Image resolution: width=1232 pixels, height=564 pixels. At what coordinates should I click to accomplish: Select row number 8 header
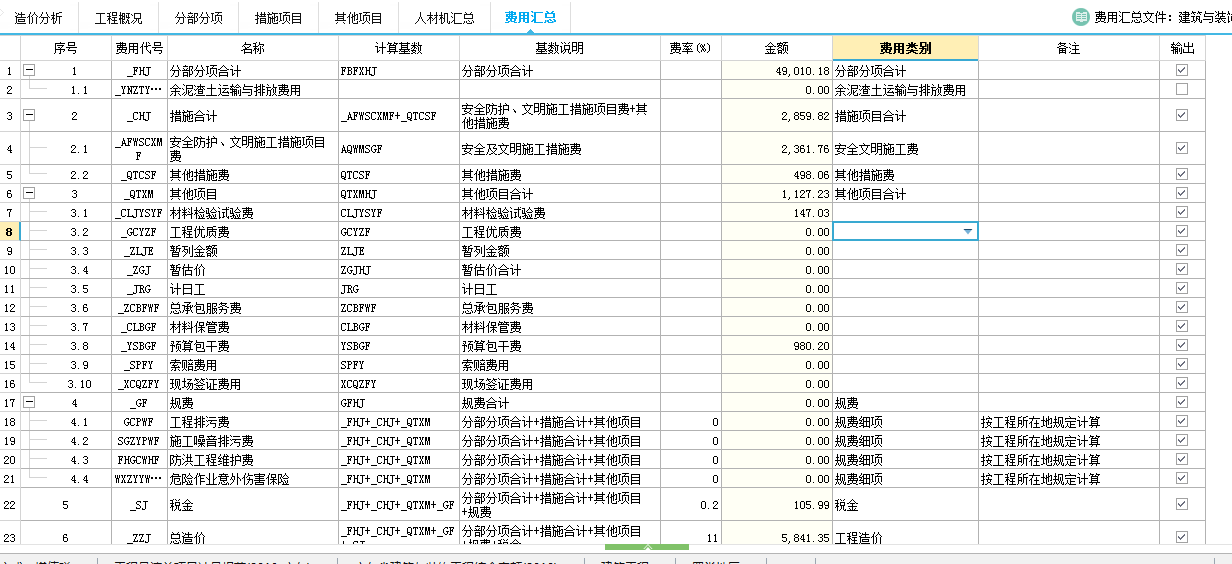coord(10,232)
